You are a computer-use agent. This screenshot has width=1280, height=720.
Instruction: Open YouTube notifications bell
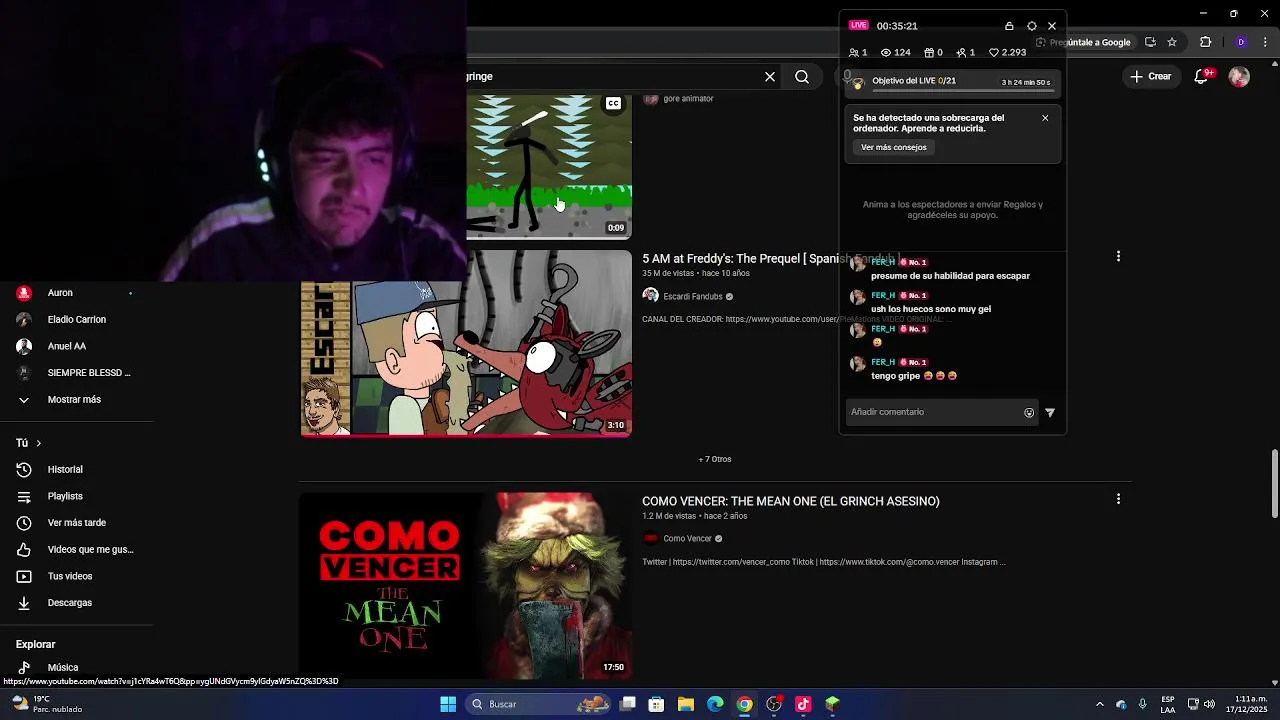click(1202, 76)
